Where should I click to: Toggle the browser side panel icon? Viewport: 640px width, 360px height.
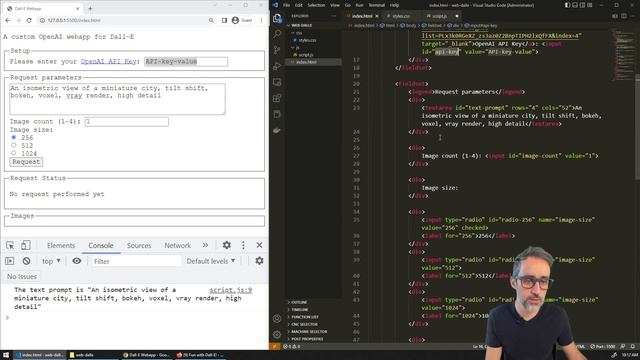(x=224, y=20)
